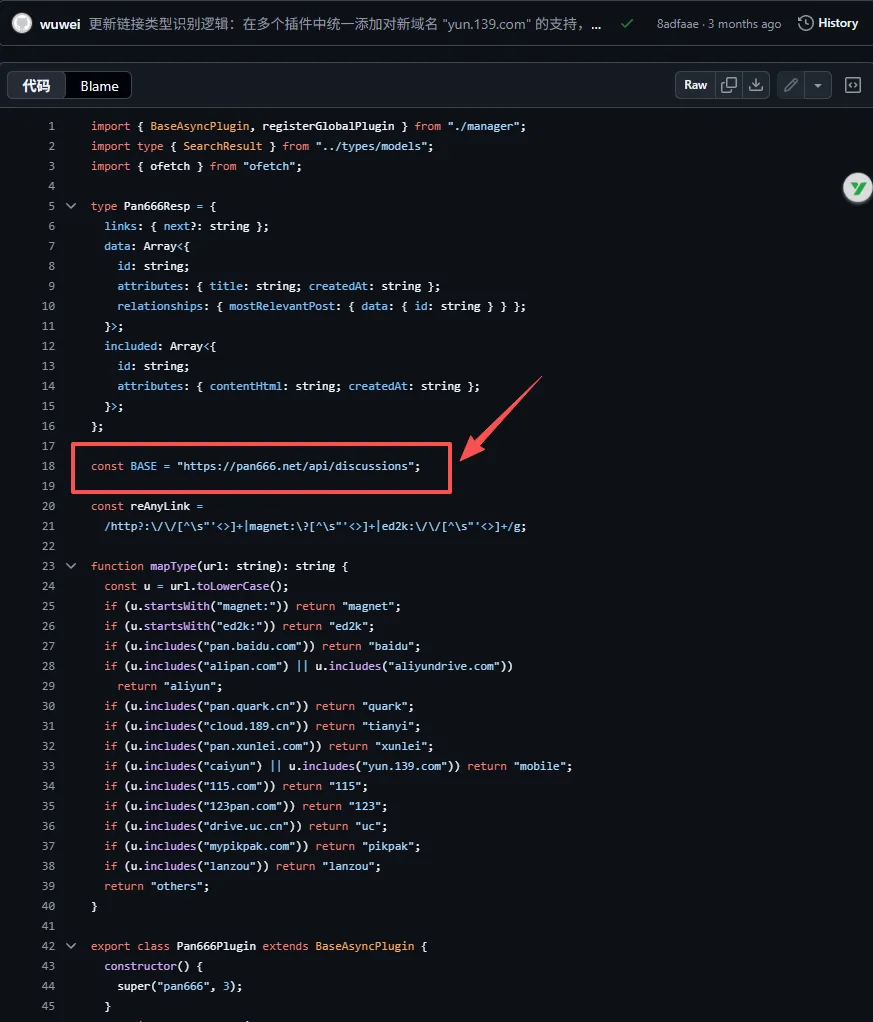Open the commit message about yun.139.com support
This screenshot has width=873, height=1022.
point(336,24)
